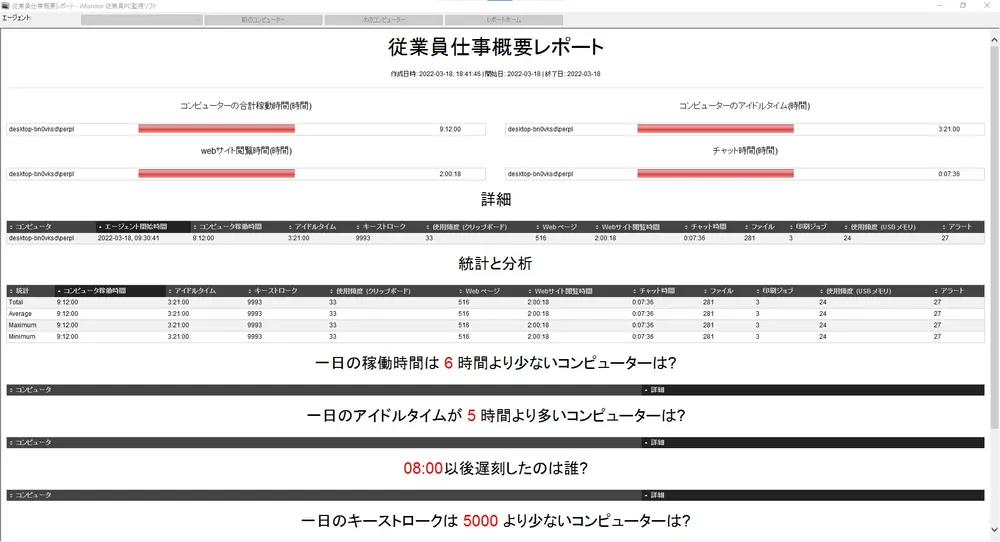Viewport: 1000px width, 542px height.
Task: Click the 次のコンピューター button
Action: (x=383, y=20)
